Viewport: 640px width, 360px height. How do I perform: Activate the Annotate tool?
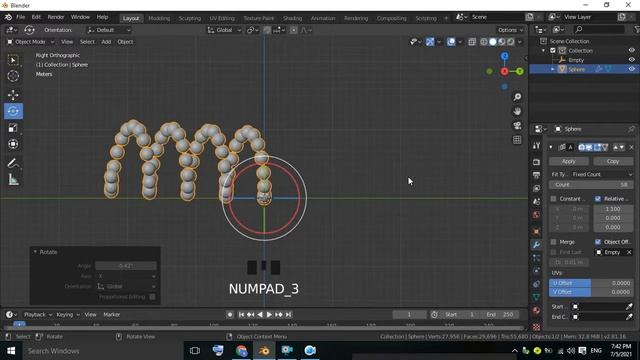point(13,163)
